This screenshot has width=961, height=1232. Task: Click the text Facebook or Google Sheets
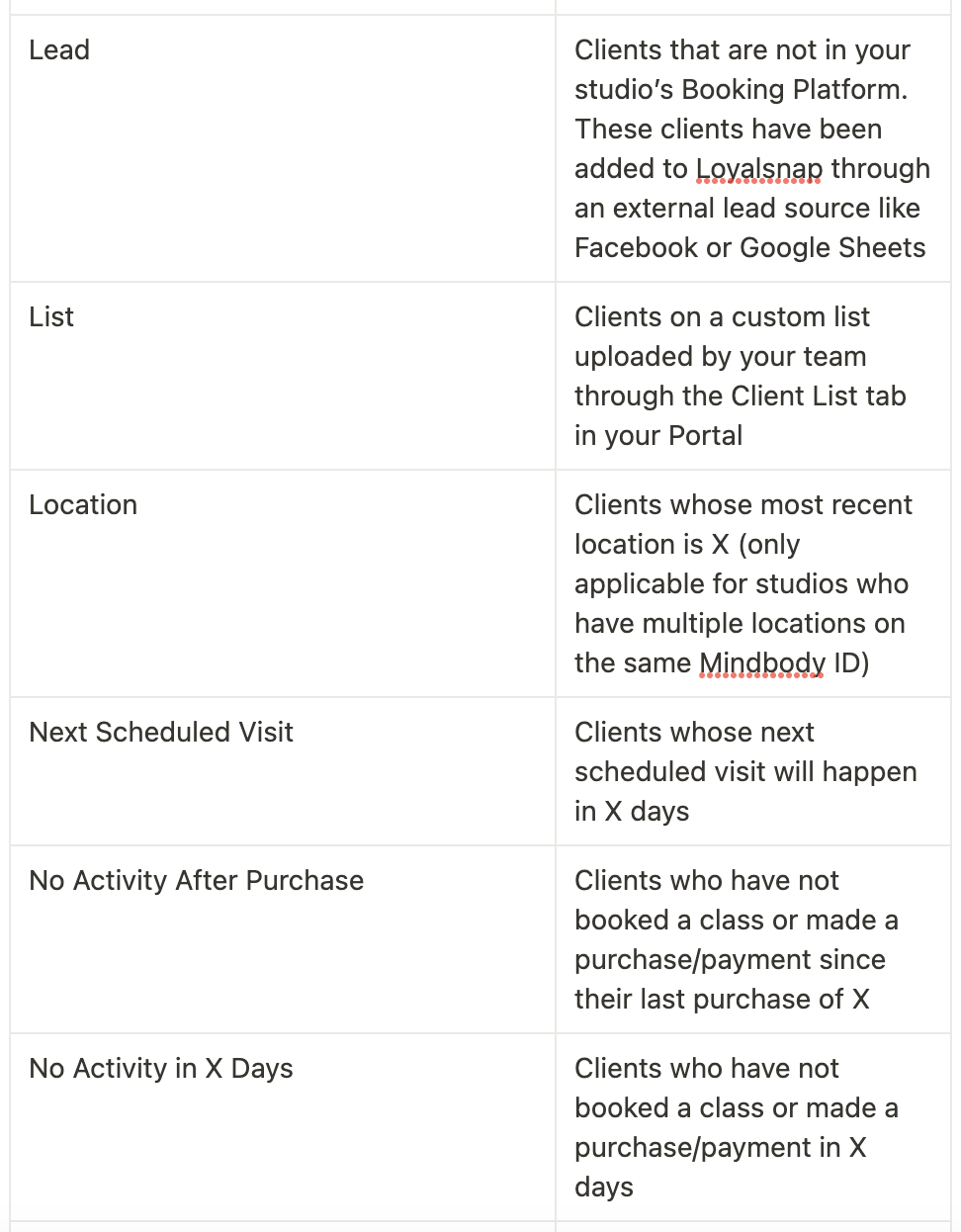tap(750, 247)
